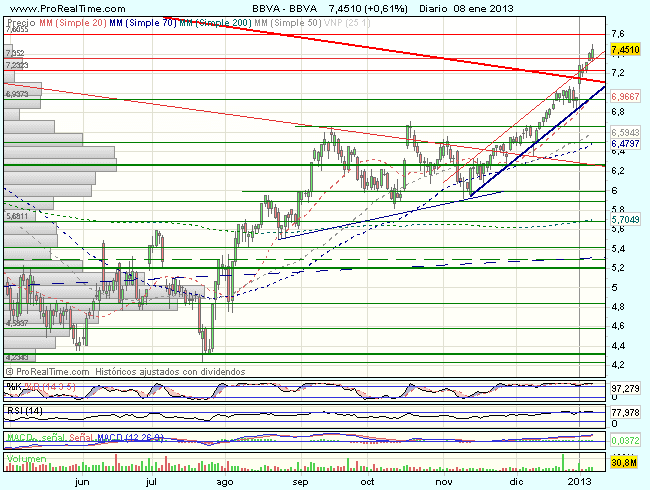Click the oct month label on axis

[x=367, y=482]
